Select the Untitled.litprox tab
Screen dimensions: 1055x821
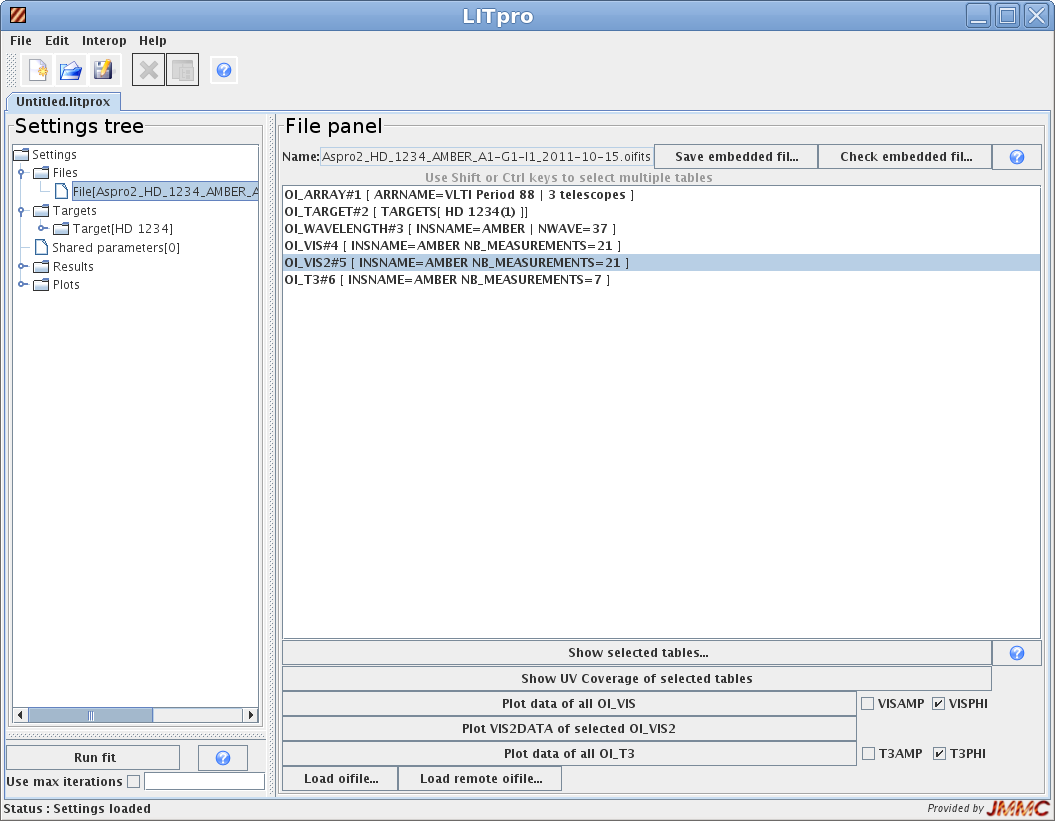63,102
